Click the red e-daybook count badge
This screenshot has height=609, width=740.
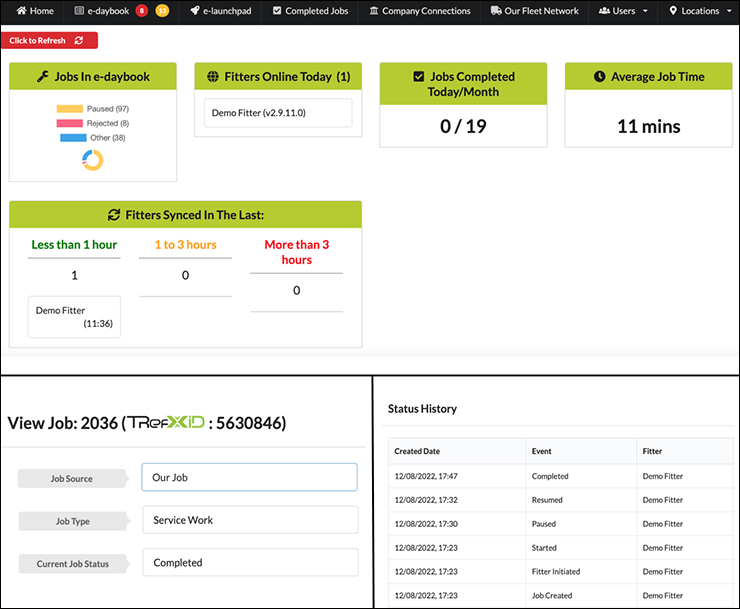142,11
